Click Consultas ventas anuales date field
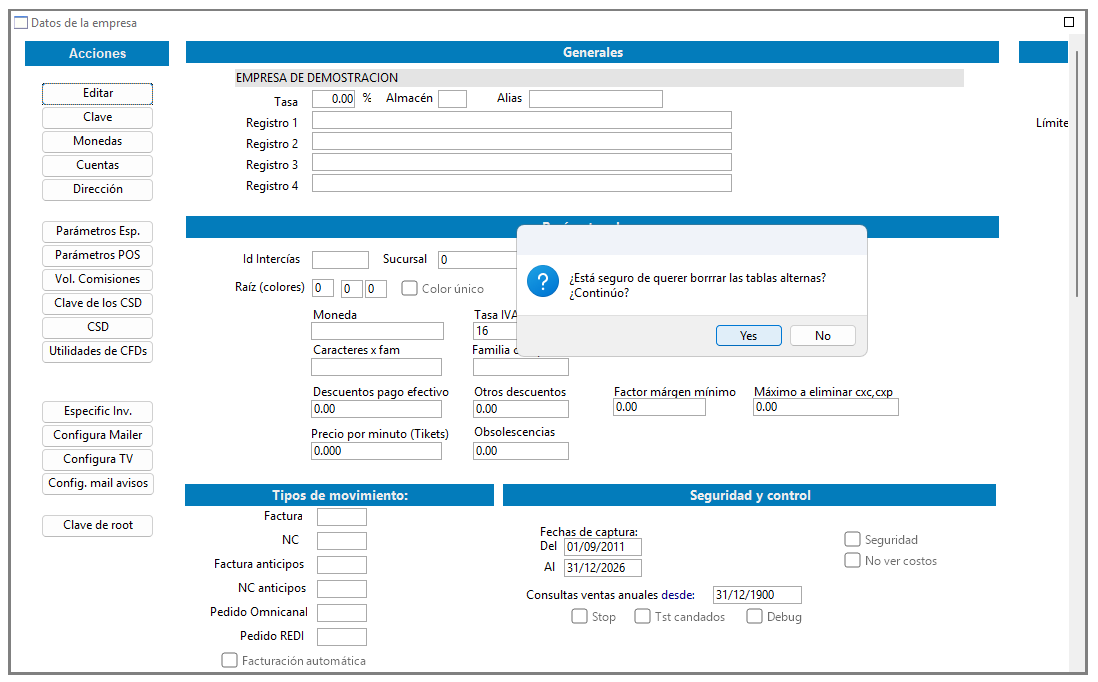The width and height of the screenshot is (1098, 682). click(x=757, y=595)
